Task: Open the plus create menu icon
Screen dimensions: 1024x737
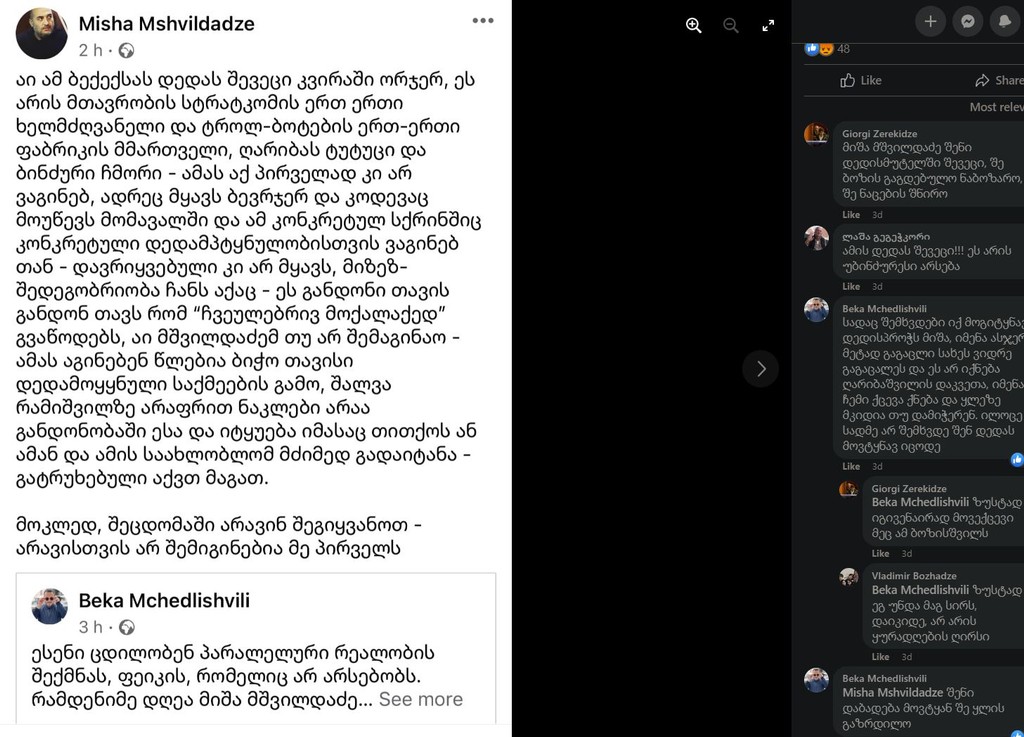Action: [931, 22]
